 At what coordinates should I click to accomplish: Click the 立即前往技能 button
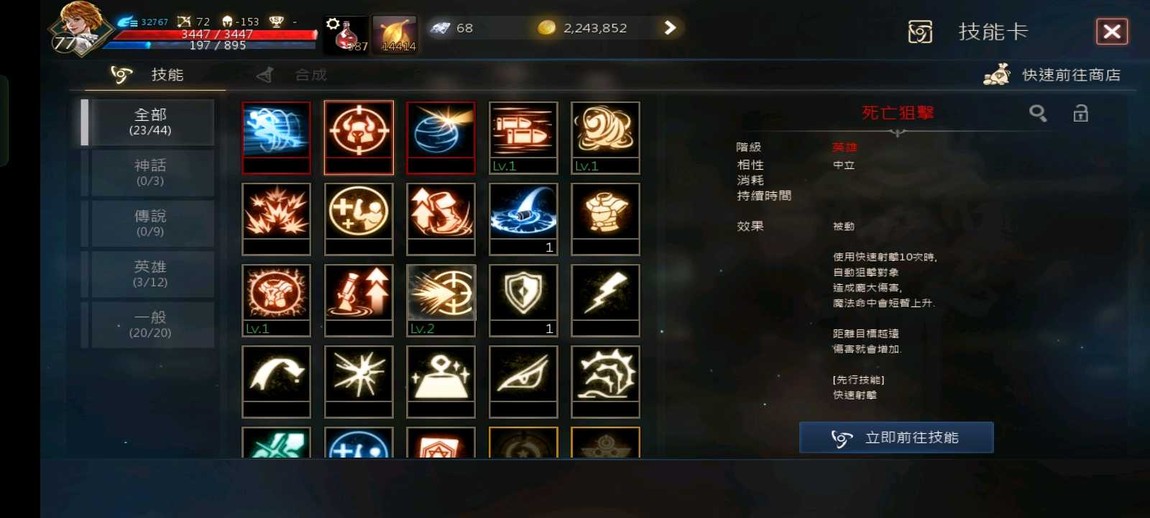896,437
